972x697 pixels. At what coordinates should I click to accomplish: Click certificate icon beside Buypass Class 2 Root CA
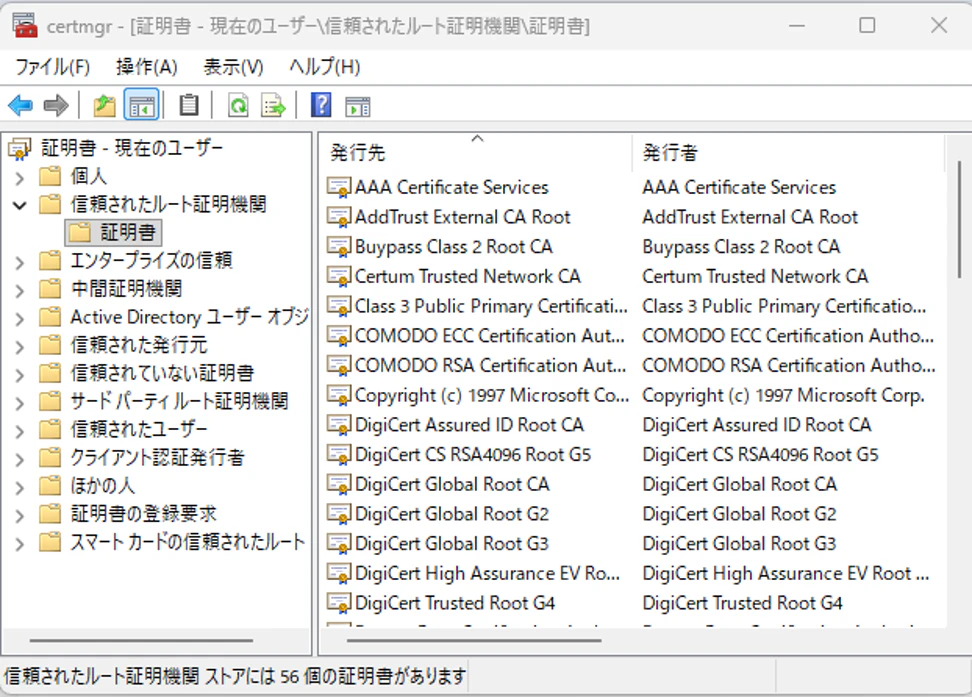(338, 247)
